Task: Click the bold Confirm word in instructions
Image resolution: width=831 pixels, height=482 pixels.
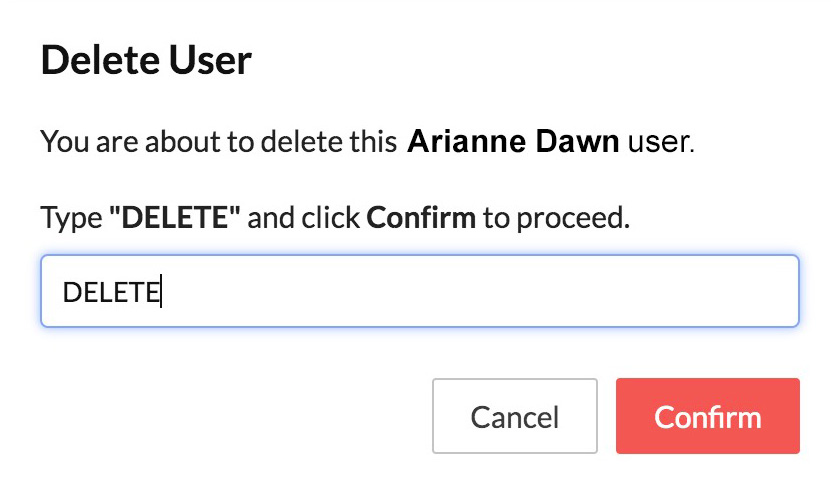Action: pyautogui.click(x=421, y=217)
